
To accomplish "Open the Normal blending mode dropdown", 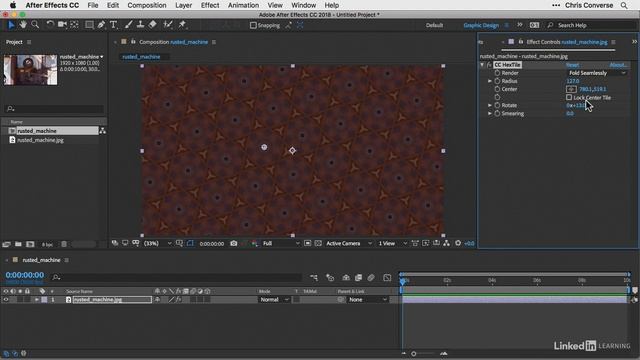I will point(274,300).
